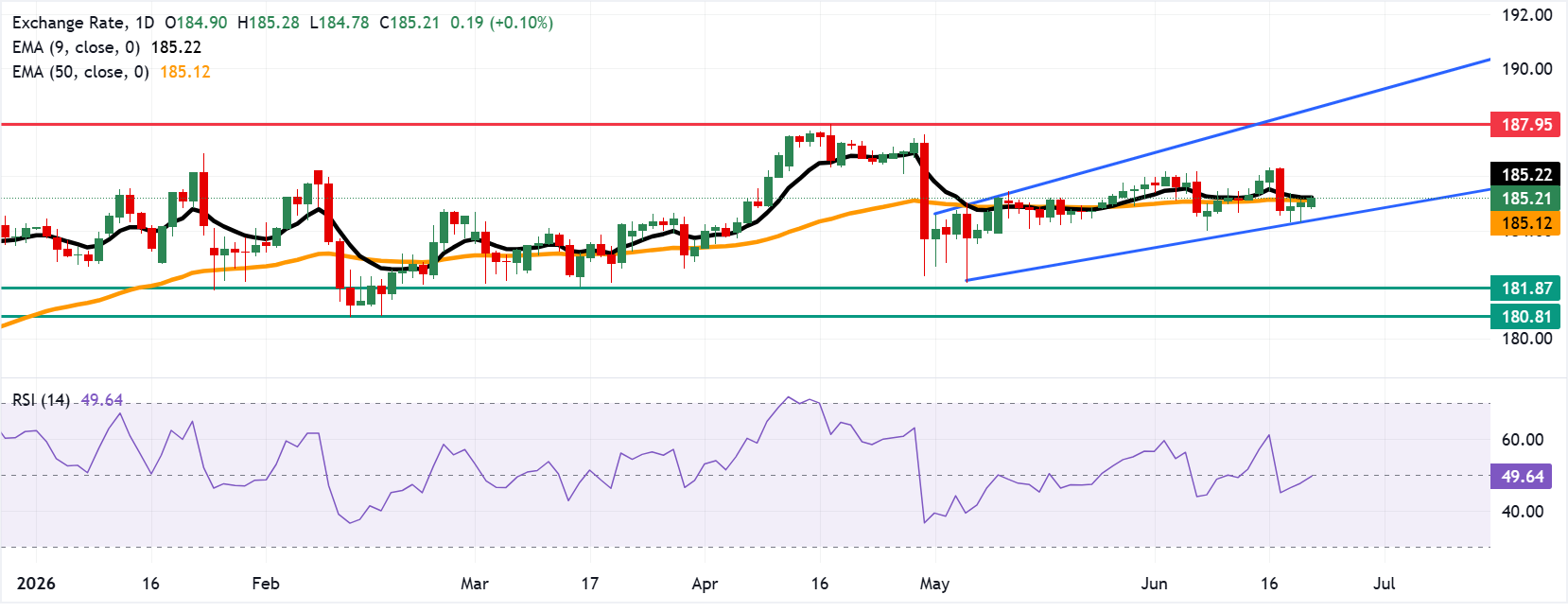The width and height of the screenshot is (1568, 612).
Task: Click the 49.64 RSI value label on axis
Action: point(1523,476)
